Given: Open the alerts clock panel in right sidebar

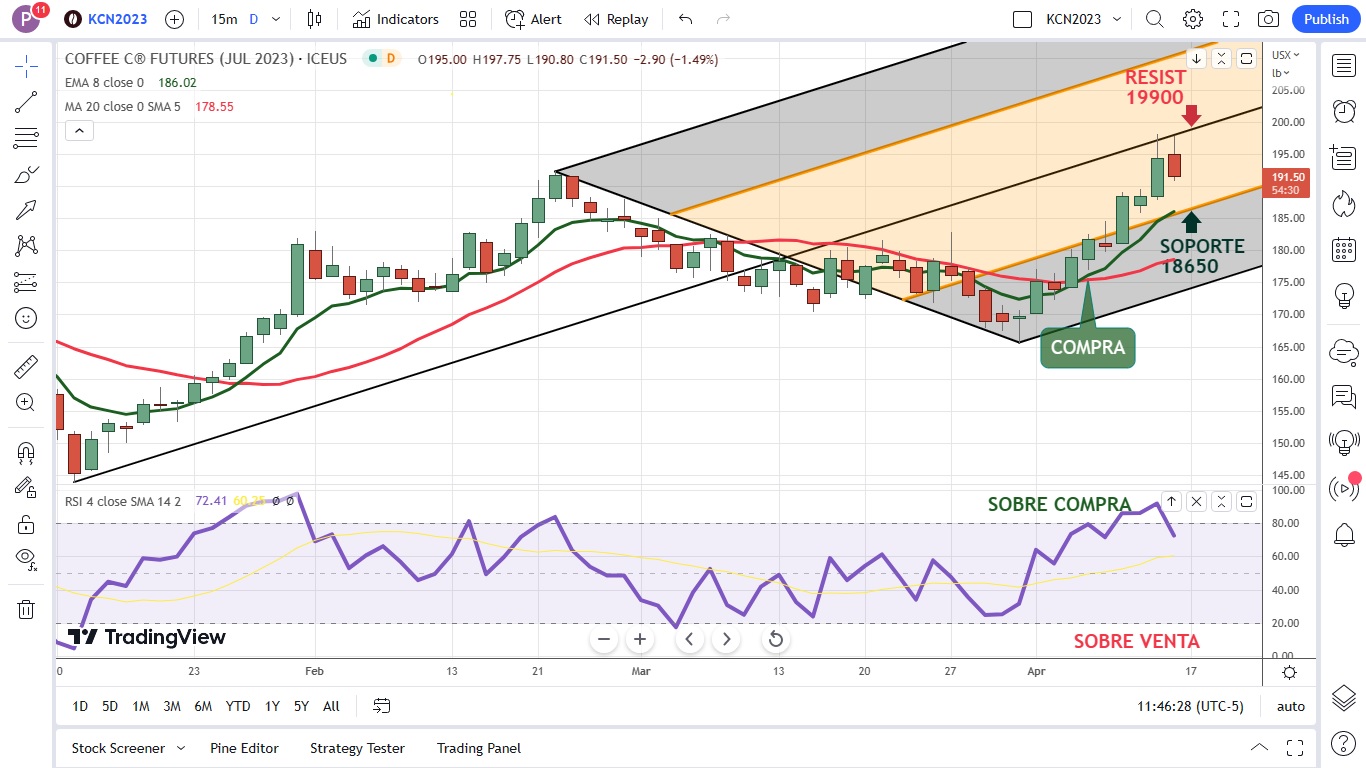Looking at the screenshot, I should coord(1344,111).
